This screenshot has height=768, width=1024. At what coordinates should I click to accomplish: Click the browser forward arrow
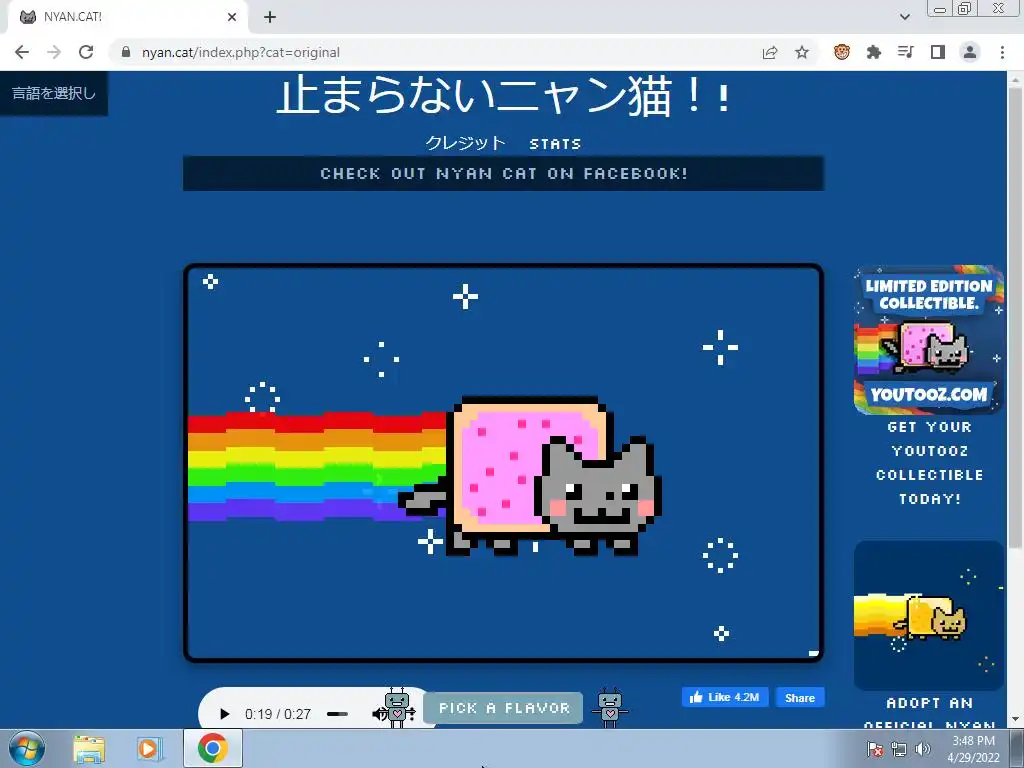coord(54,52)
